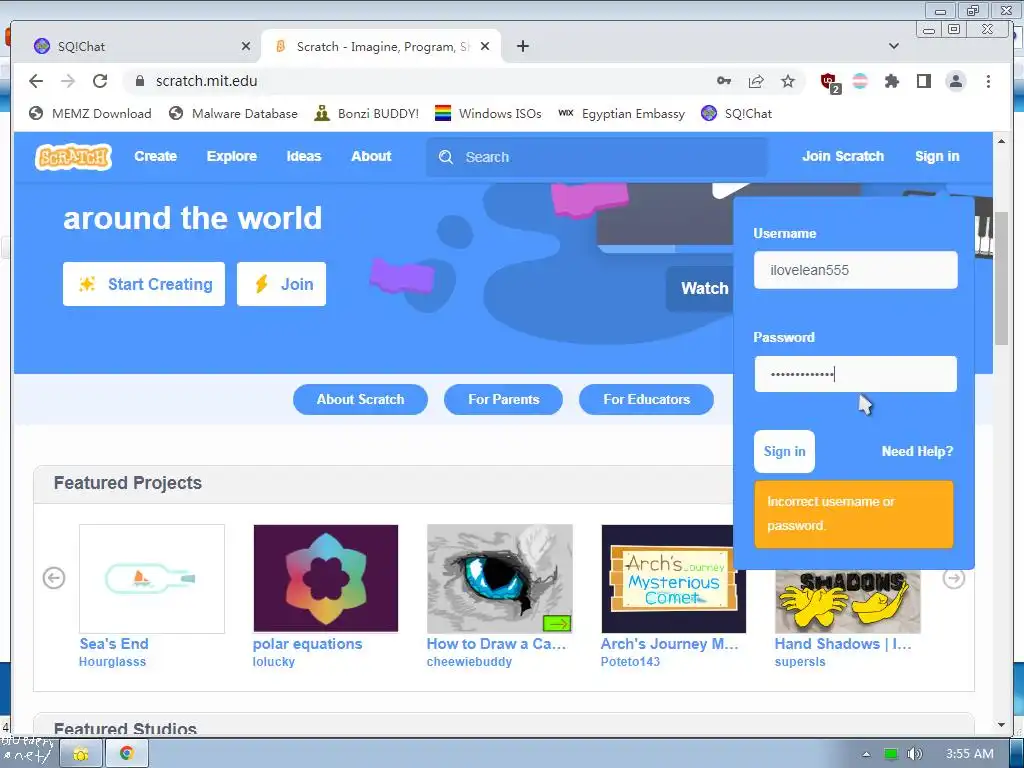The width and height of the screenshot is (1024, 768).
Task: Open the uBlock Origin extension icon
Action: pos(829,82)
